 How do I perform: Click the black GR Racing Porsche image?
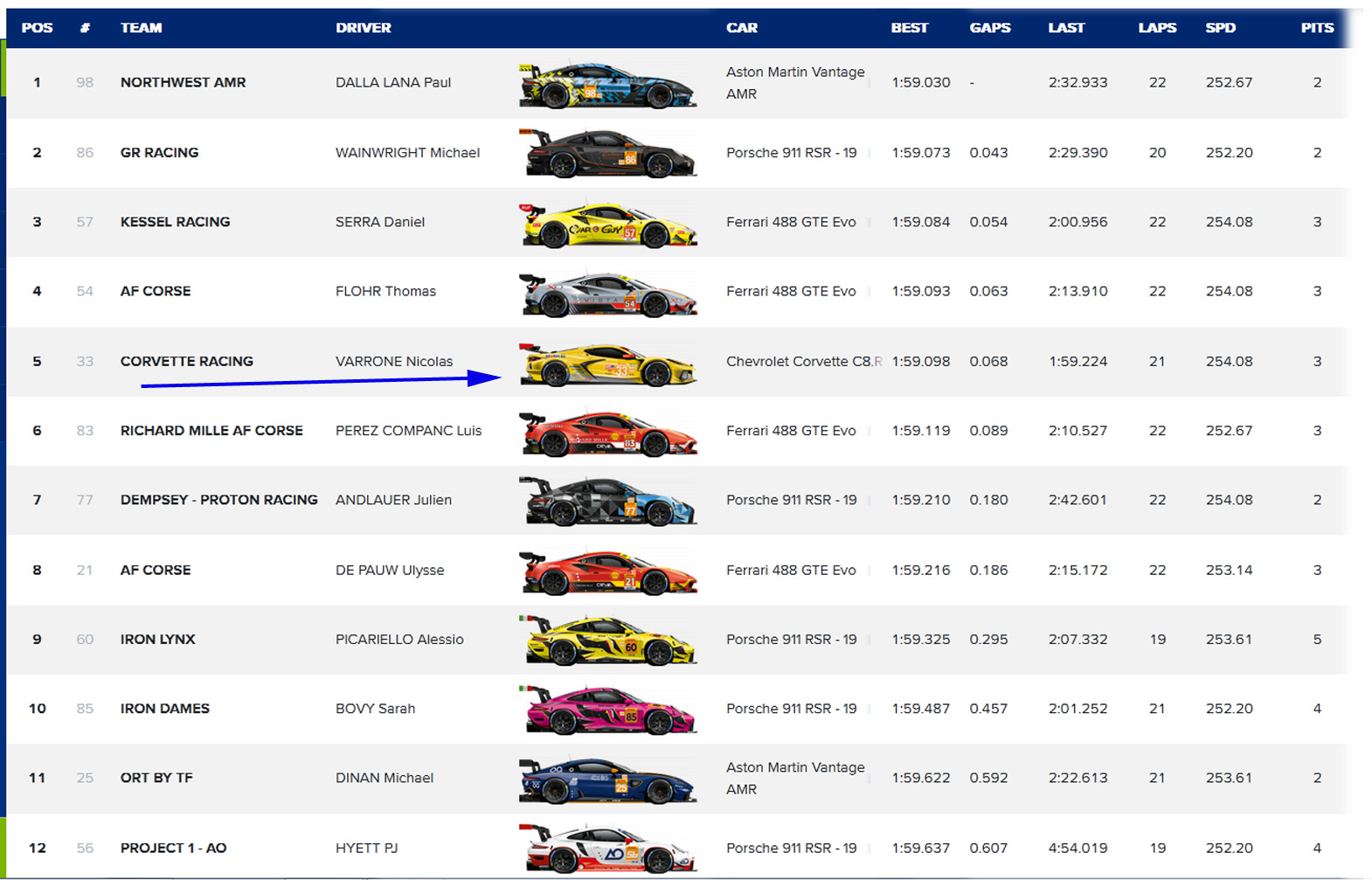click(607, 153)
